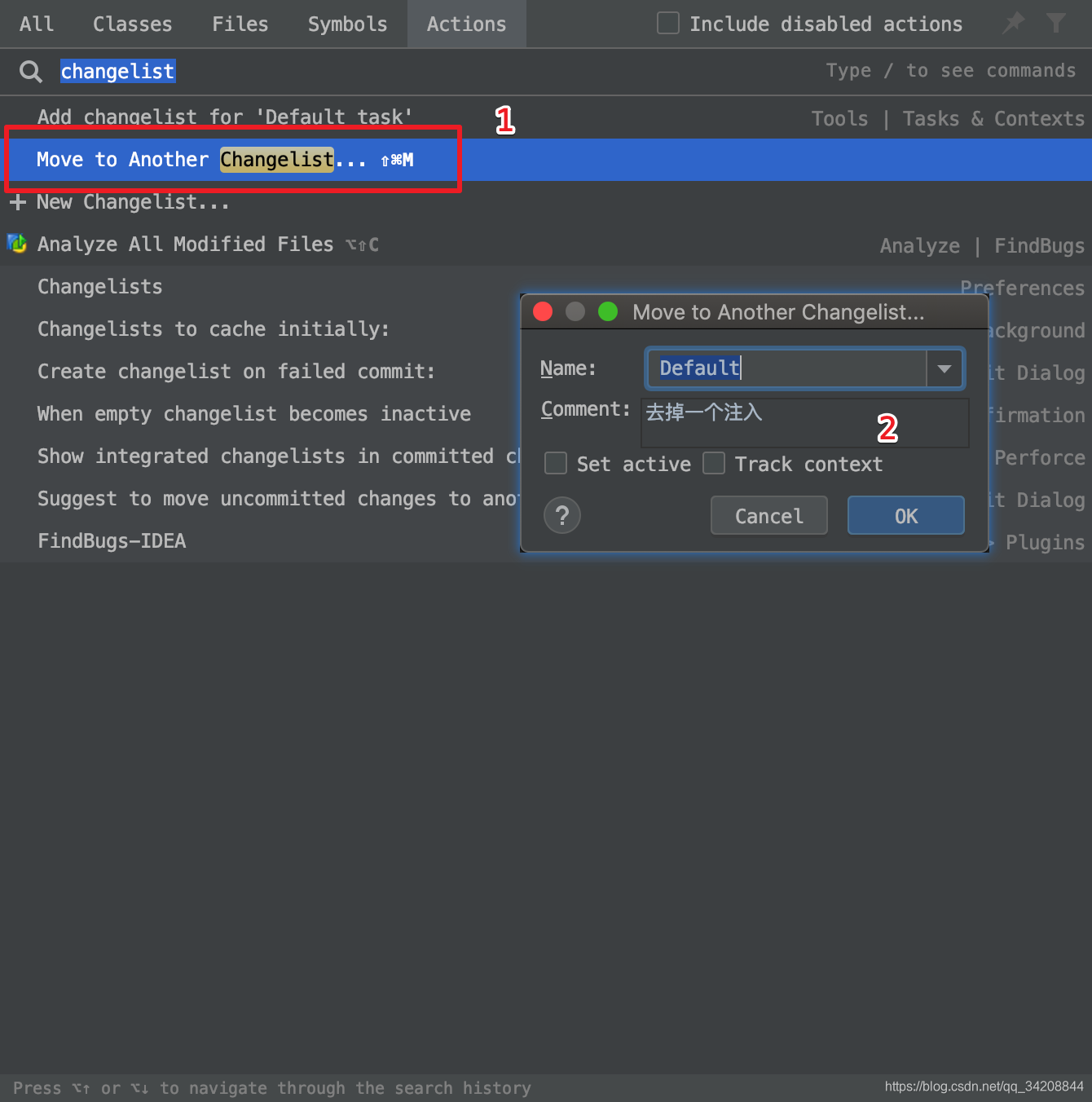1092x1102 pixels.
Task: Switch to the Symbols tab
Action: (347, 24)
